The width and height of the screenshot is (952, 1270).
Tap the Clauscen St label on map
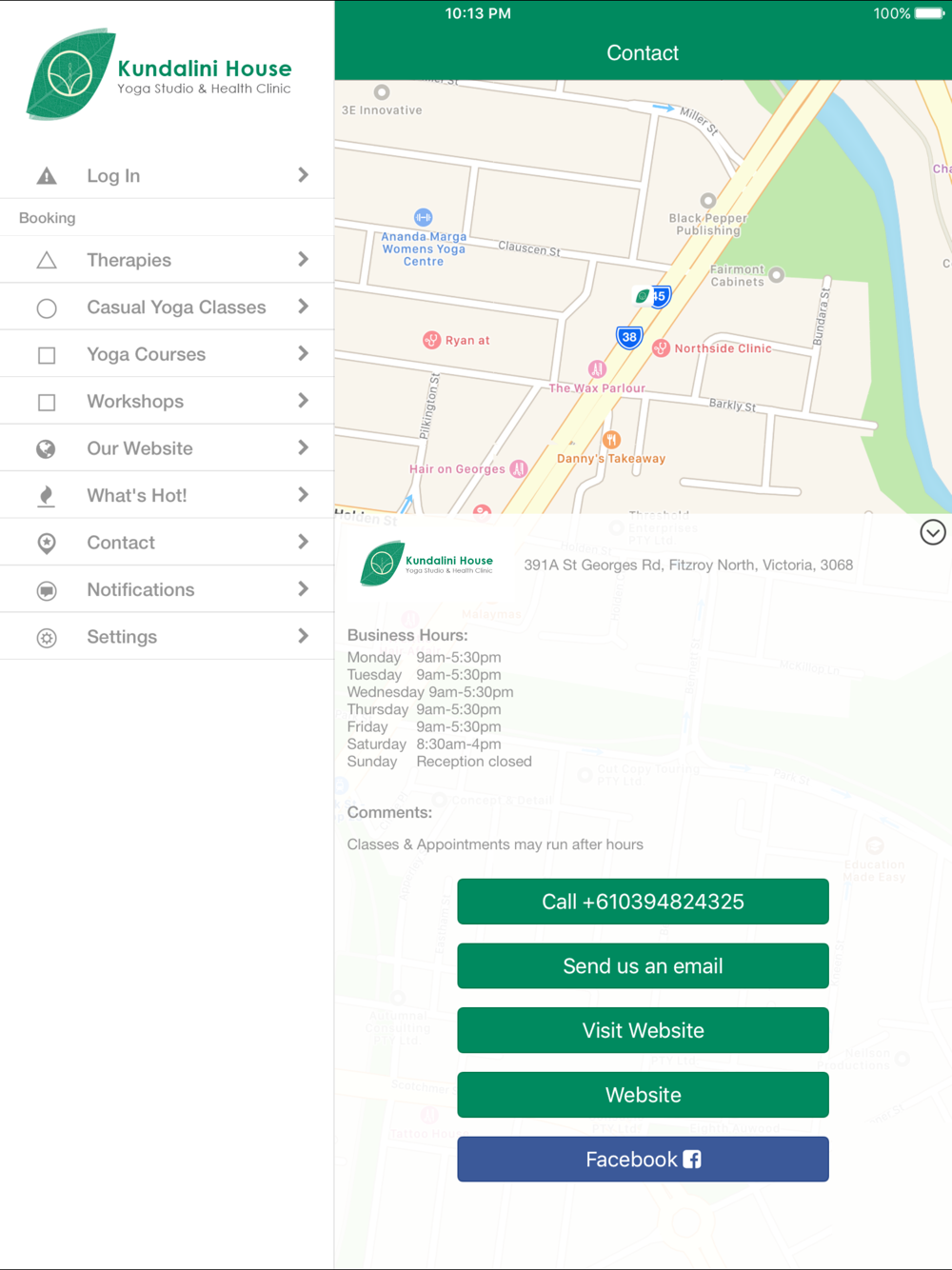529,249
